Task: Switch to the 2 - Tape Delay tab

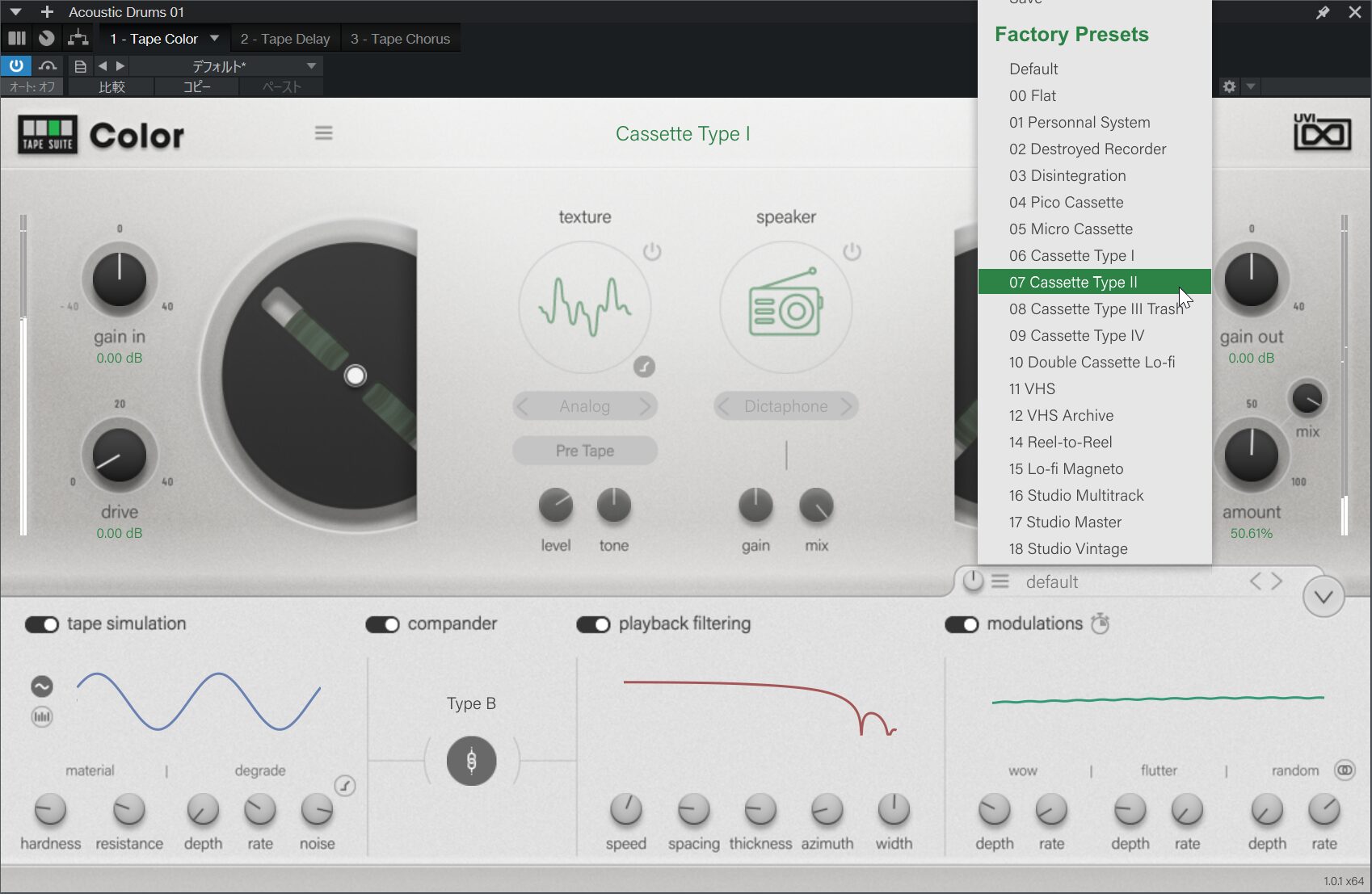Action: pyautogui.click(x=284, y=39)
